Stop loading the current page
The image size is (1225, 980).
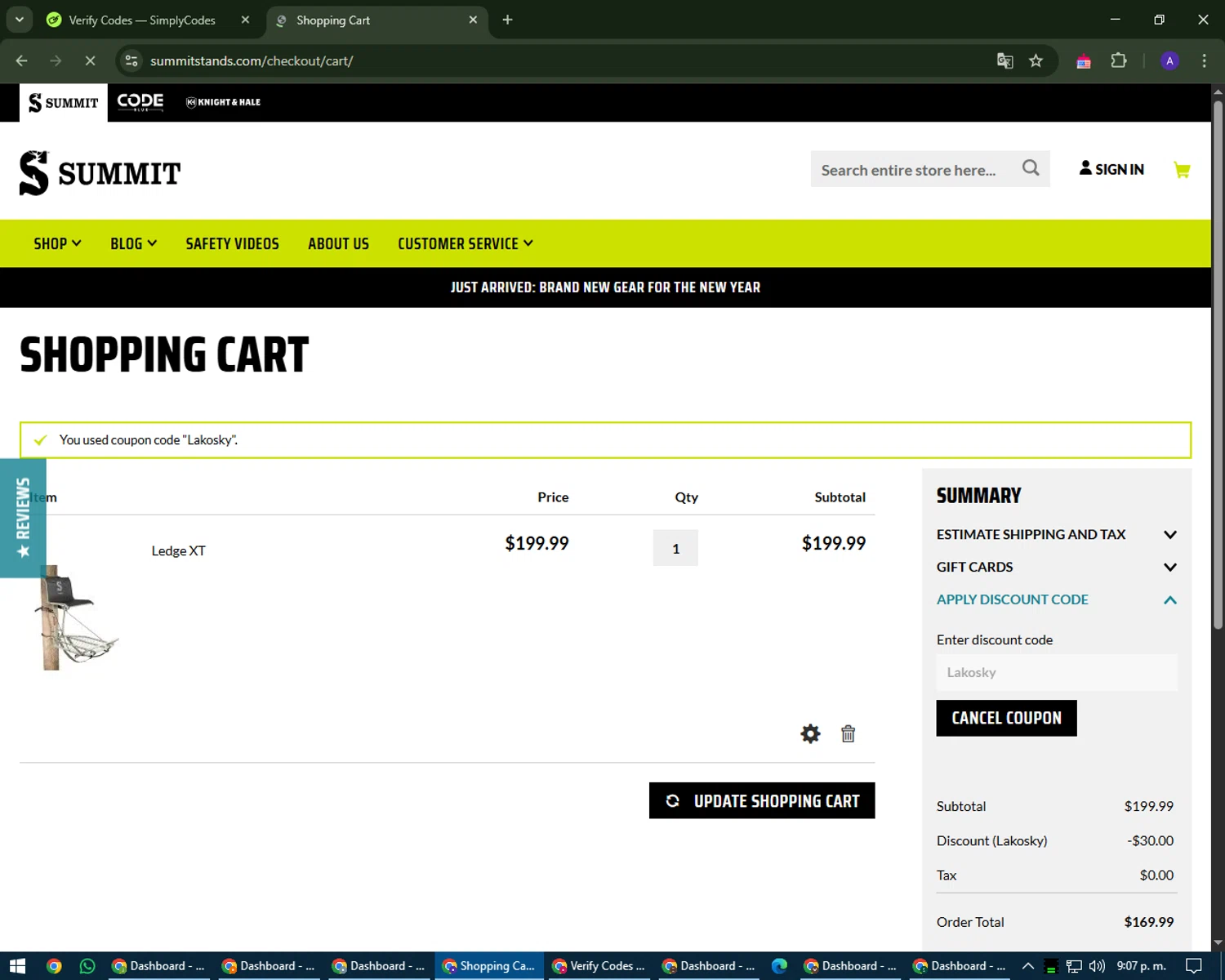click(x=90, y=60)
